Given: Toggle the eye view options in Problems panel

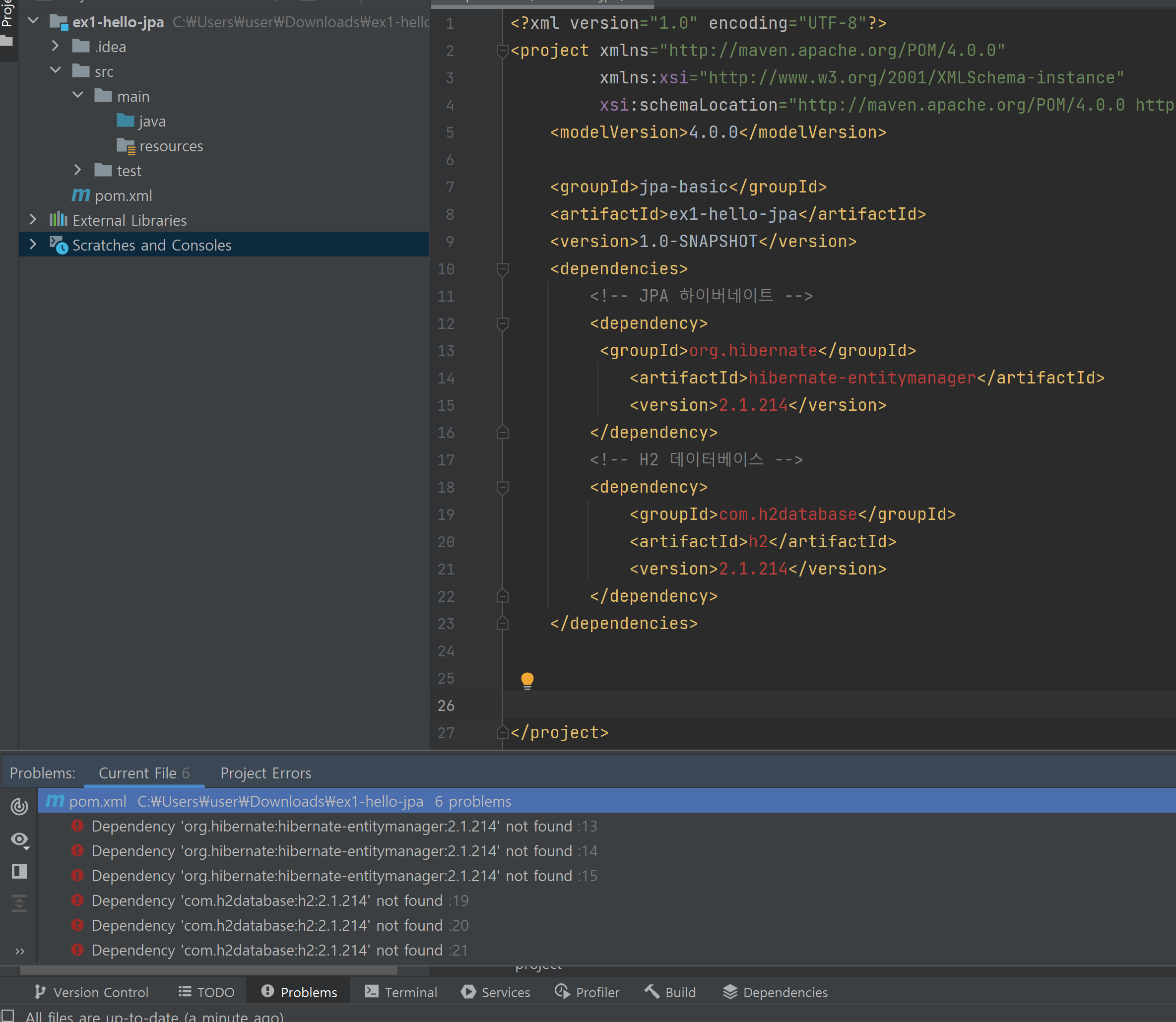Looking at the screenshot, I should coord(20,839).
